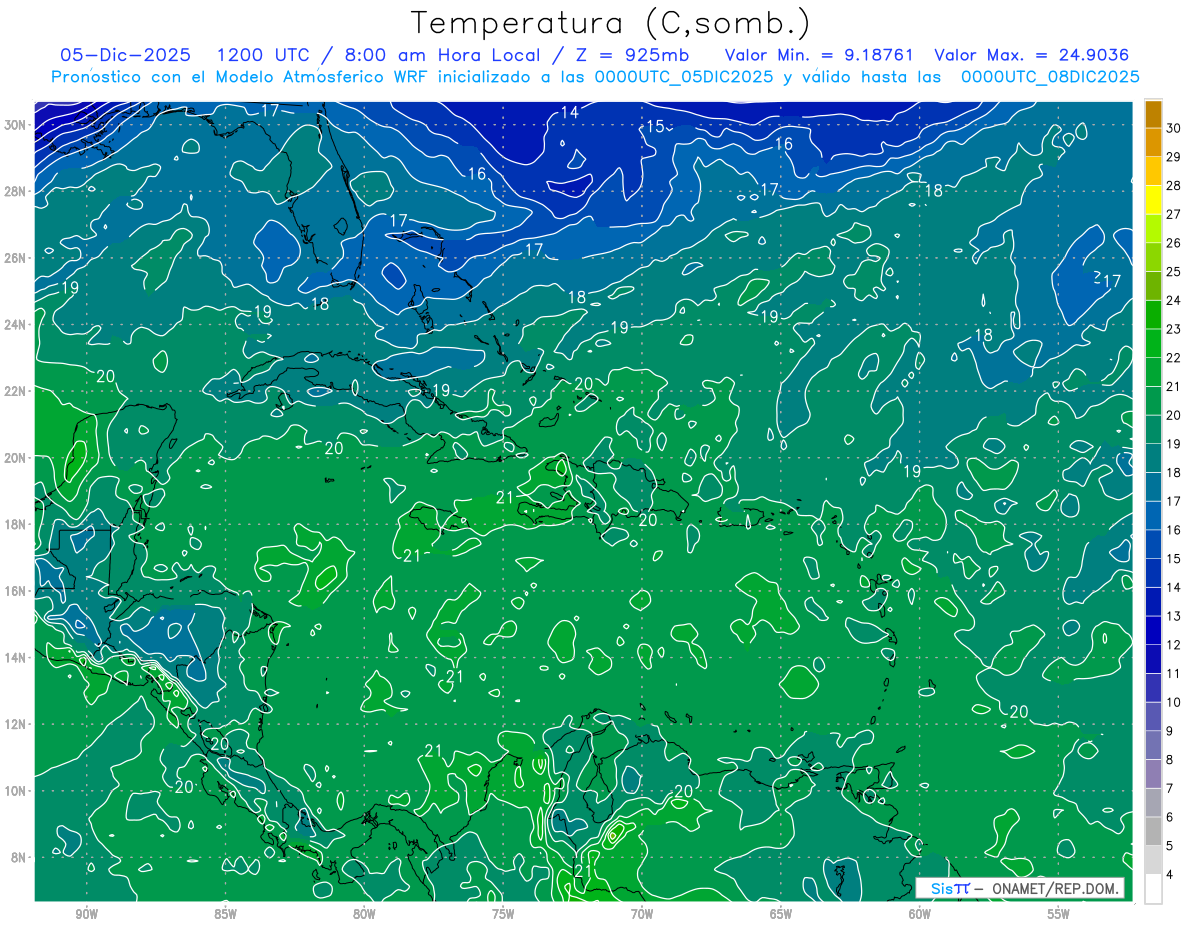The image size is (1200, 927).
Task: Click the '14' isotherm contour label on the map
Action: tap(569, 113)
